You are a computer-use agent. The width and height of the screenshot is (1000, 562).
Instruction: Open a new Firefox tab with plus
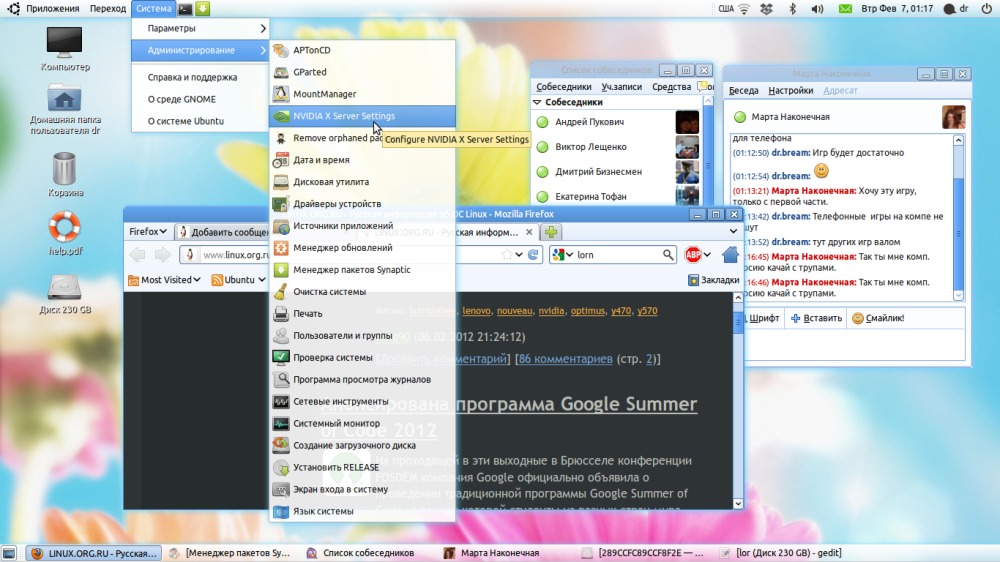551,232
